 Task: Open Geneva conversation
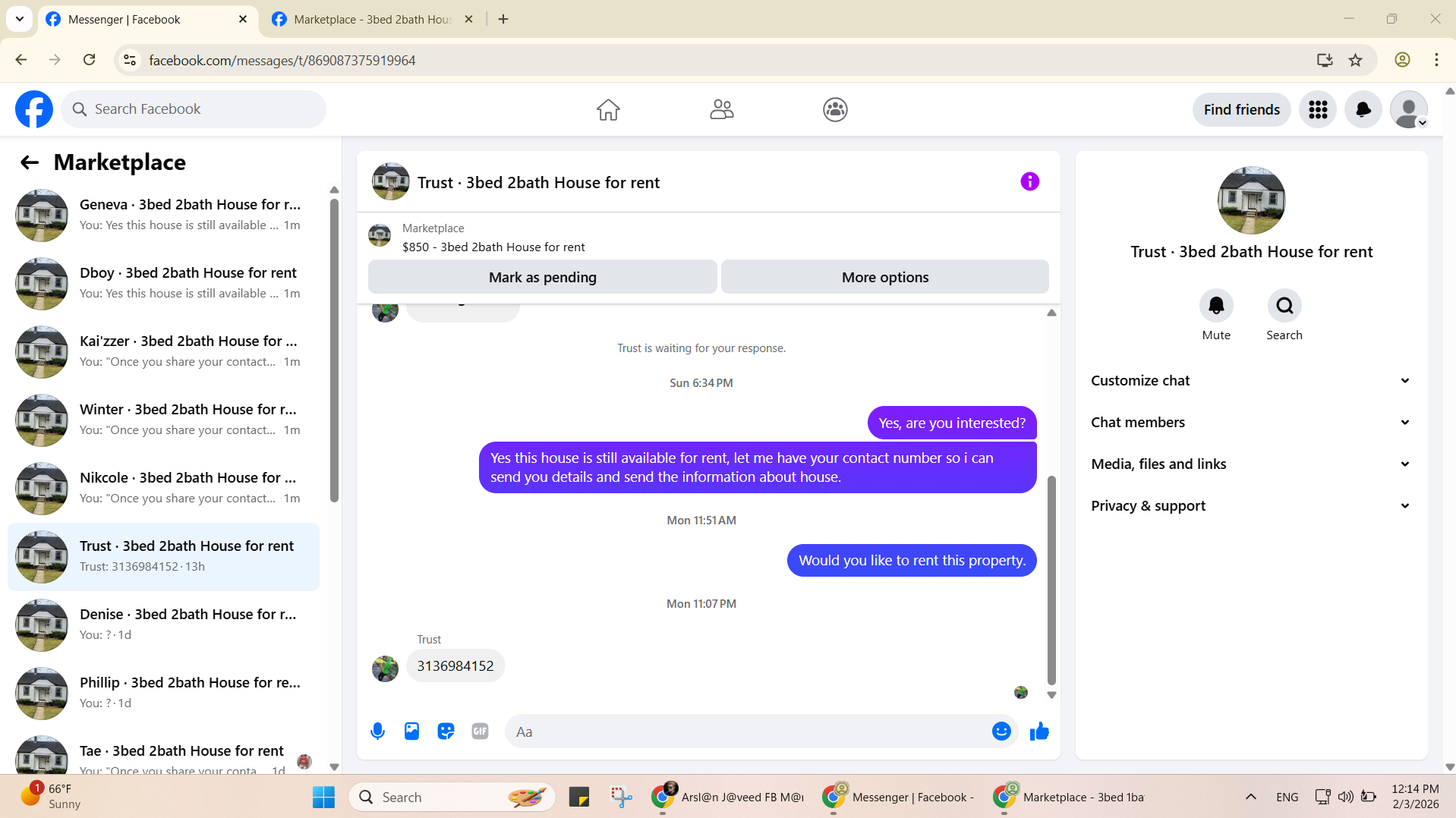click(x=163, y=215)
